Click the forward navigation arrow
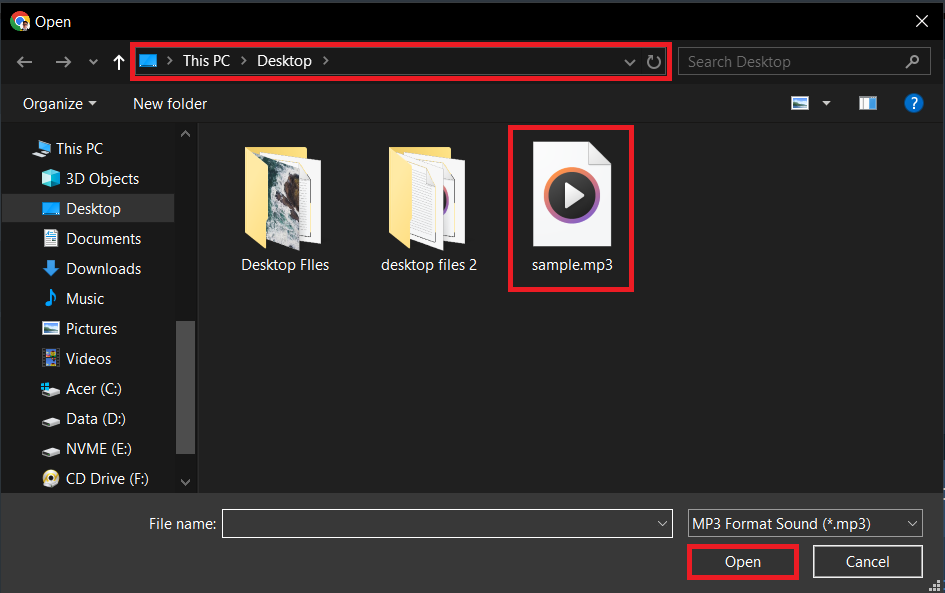The height and width of the screenshot is (593, 945). 63,61
